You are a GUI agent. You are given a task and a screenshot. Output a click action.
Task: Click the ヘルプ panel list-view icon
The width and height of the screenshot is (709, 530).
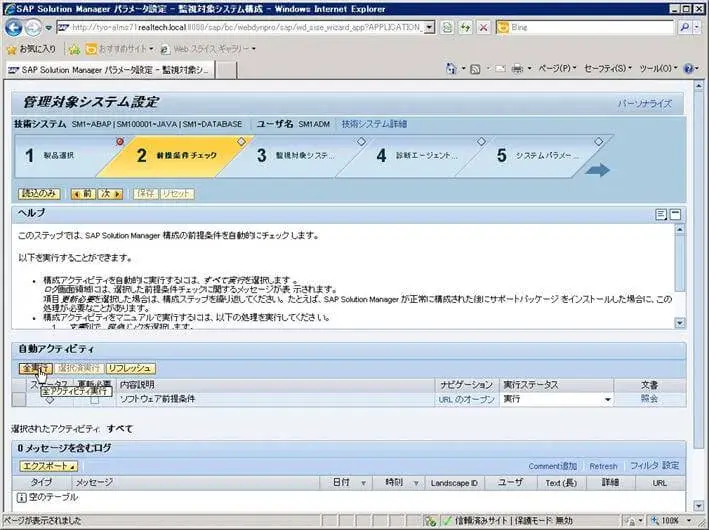point(661,214)
